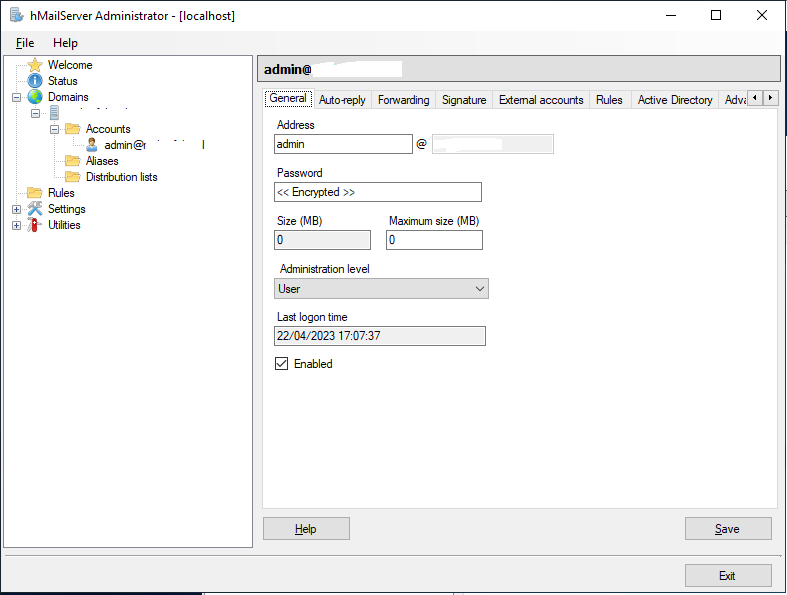Expand the Utilities tree node
This screenshot has height=595, width=787.
click(16, 225)
